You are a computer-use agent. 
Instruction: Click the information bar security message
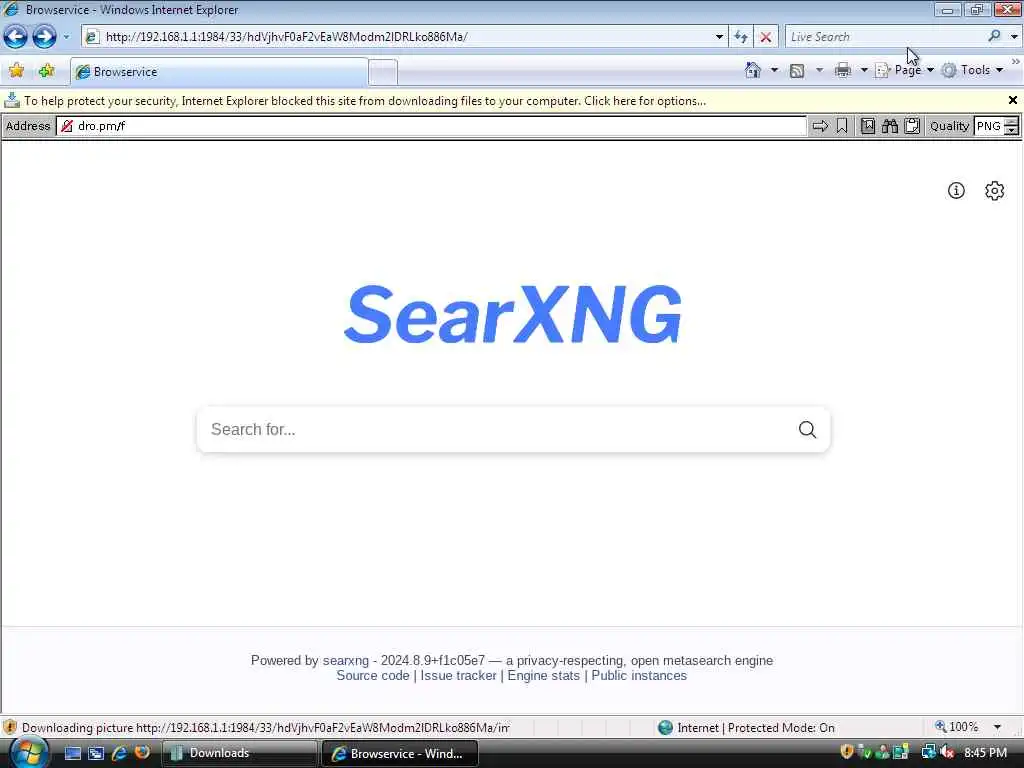(365, 101)
